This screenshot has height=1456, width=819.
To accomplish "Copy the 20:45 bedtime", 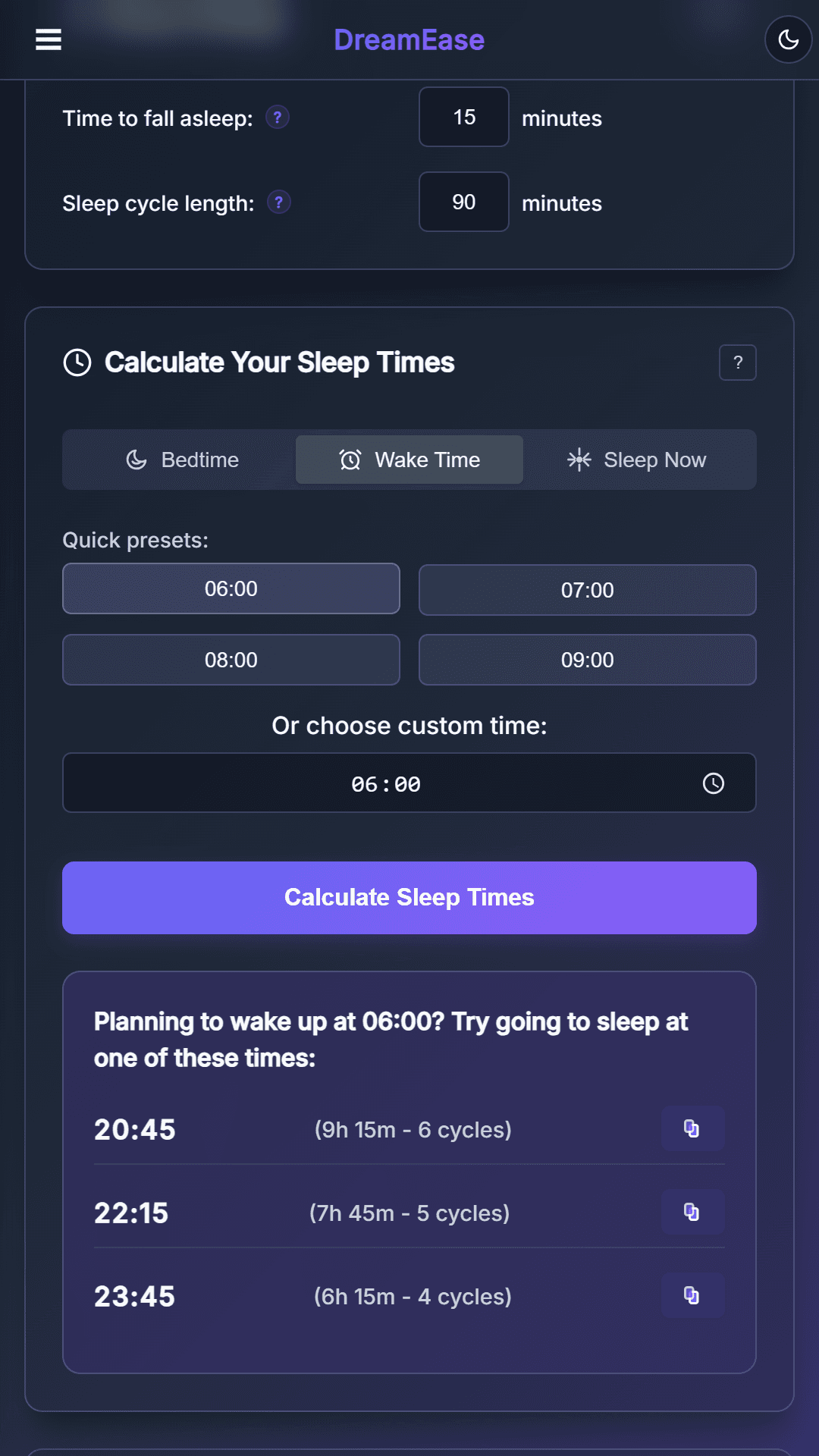I will [692, 1128].
